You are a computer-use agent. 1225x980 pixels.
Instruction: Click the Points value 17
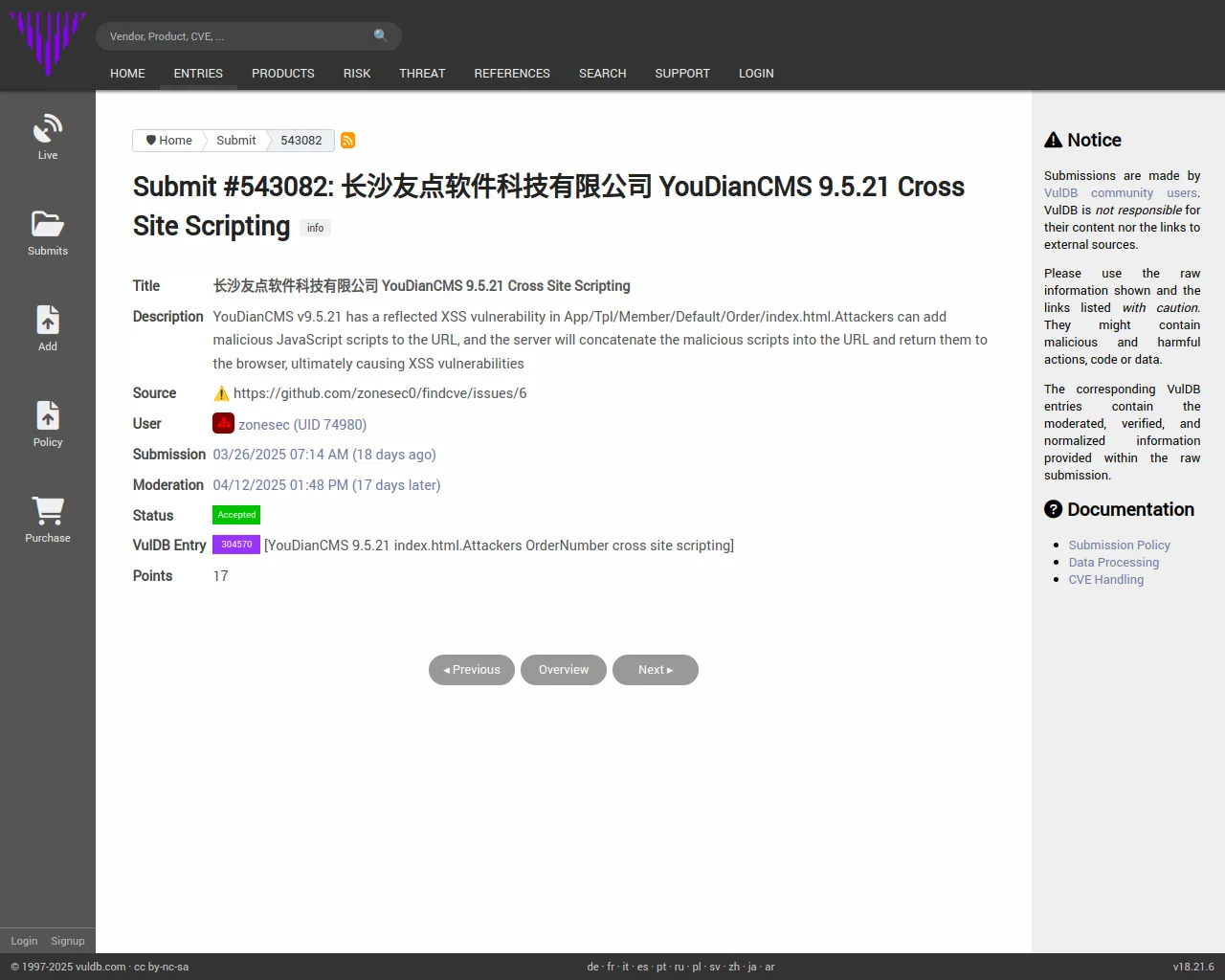pyautogui.click(x=220, y=576)
